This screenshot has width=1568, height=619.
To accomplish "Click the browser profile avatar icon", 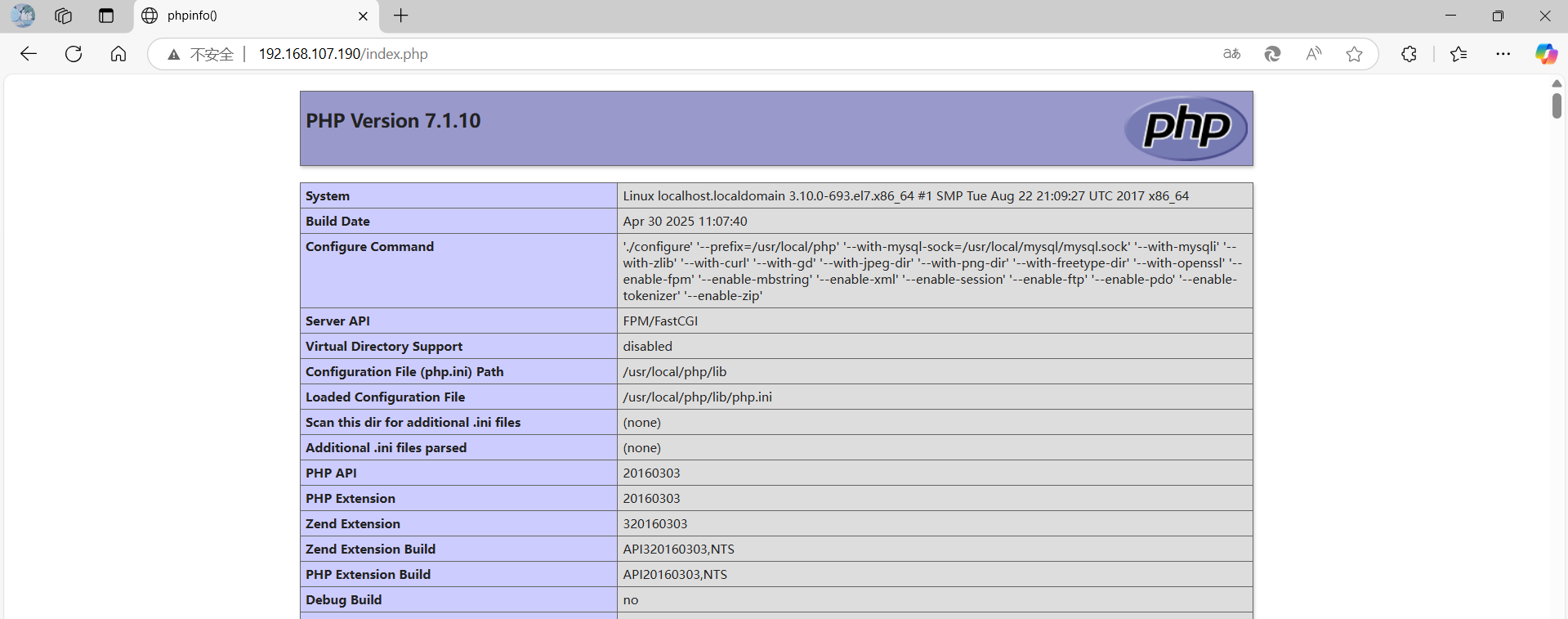I will [x=23, y=16].
